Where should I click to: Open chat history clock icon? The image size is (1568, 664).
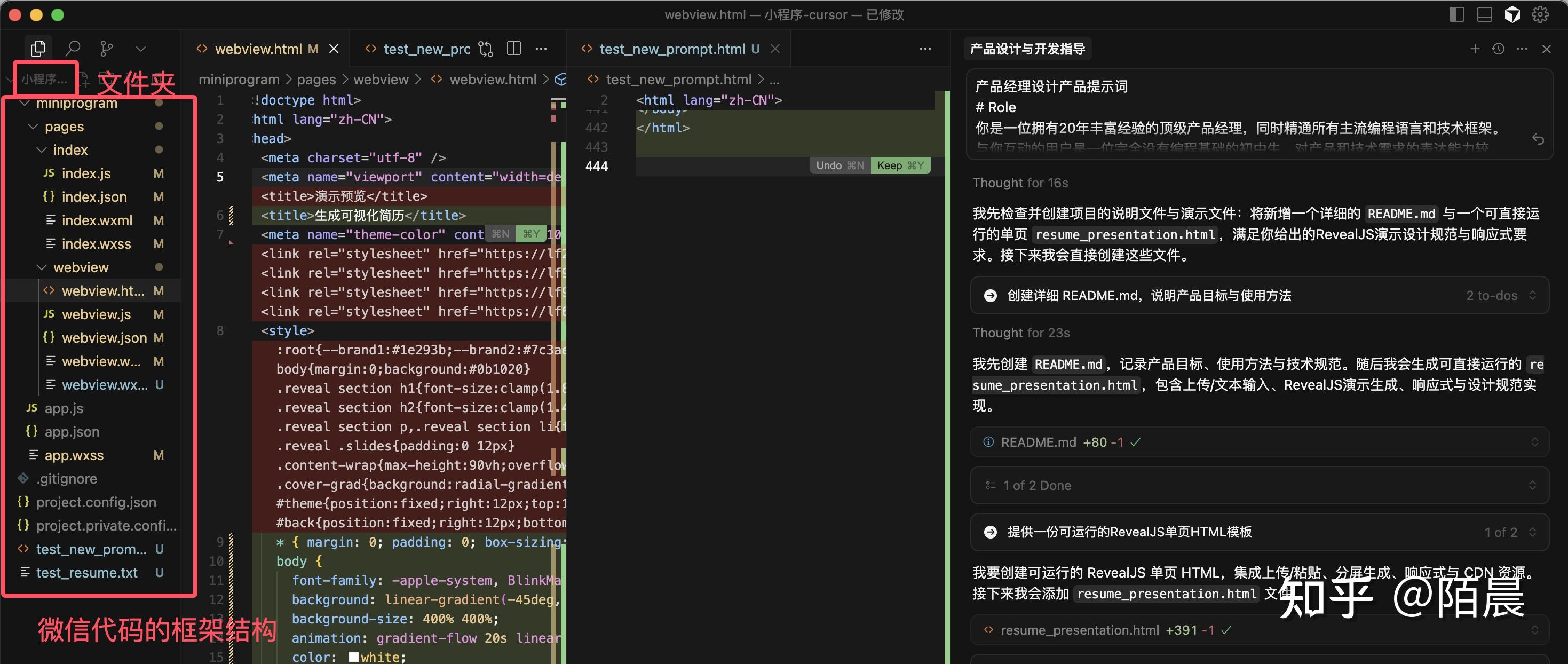coord(1498,49)
